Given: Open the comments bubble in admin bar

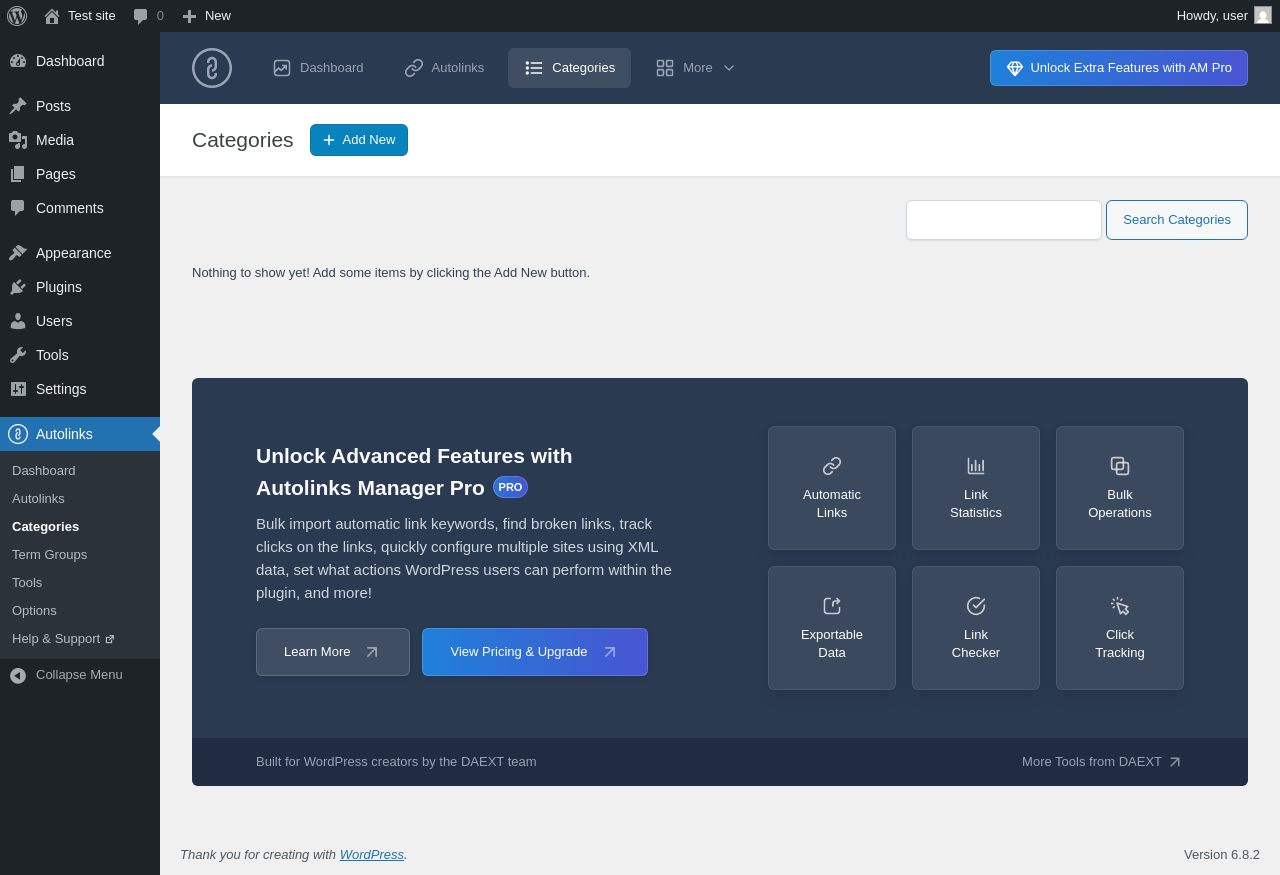Looking at the screenshot, I should pos(148,16).
